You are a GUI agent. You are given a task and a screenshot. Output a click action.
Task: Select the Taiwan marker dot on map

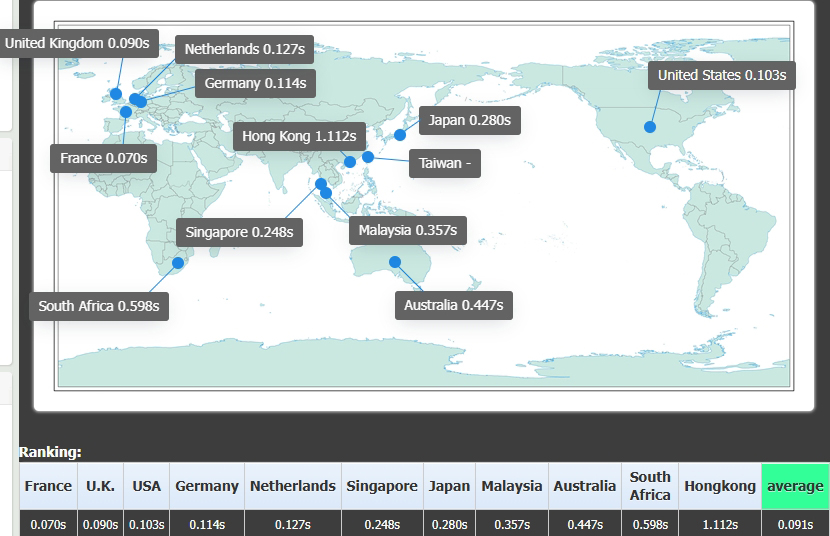368,157
